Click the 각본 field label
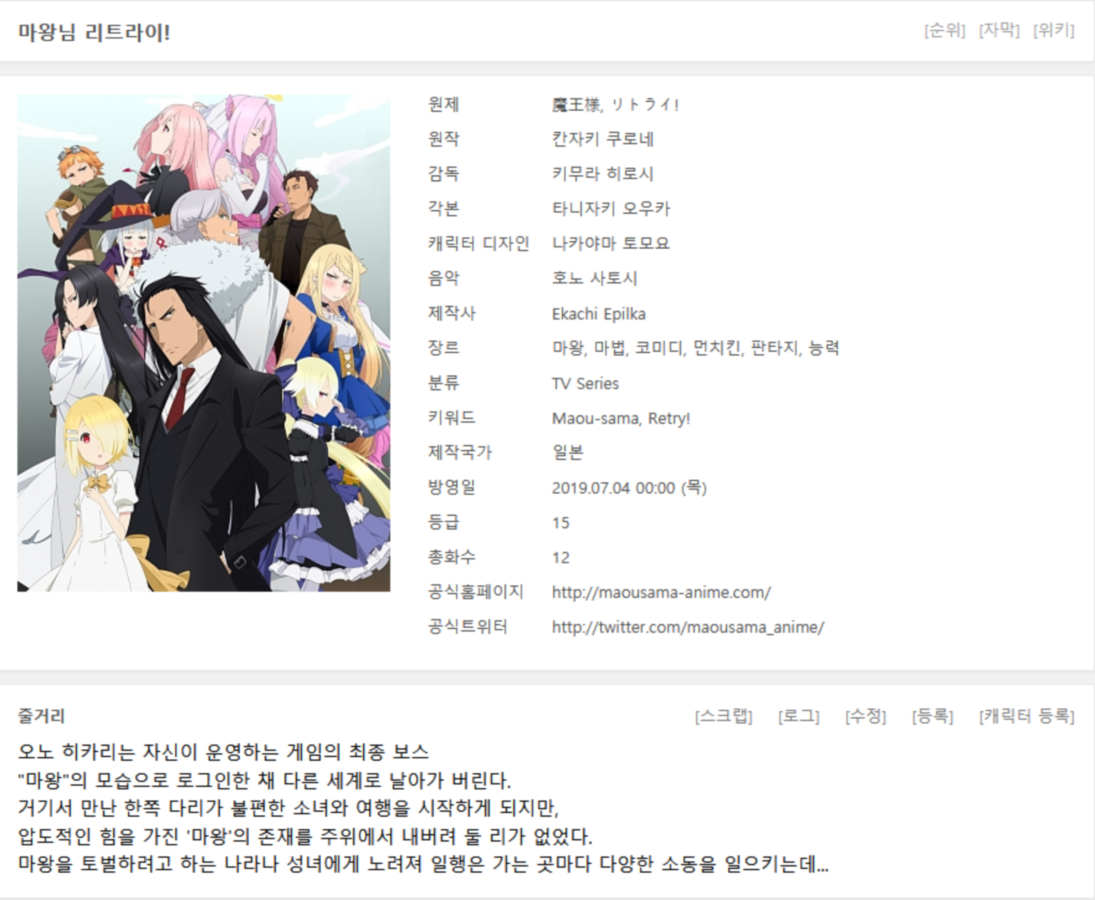 tap(443, 209)
